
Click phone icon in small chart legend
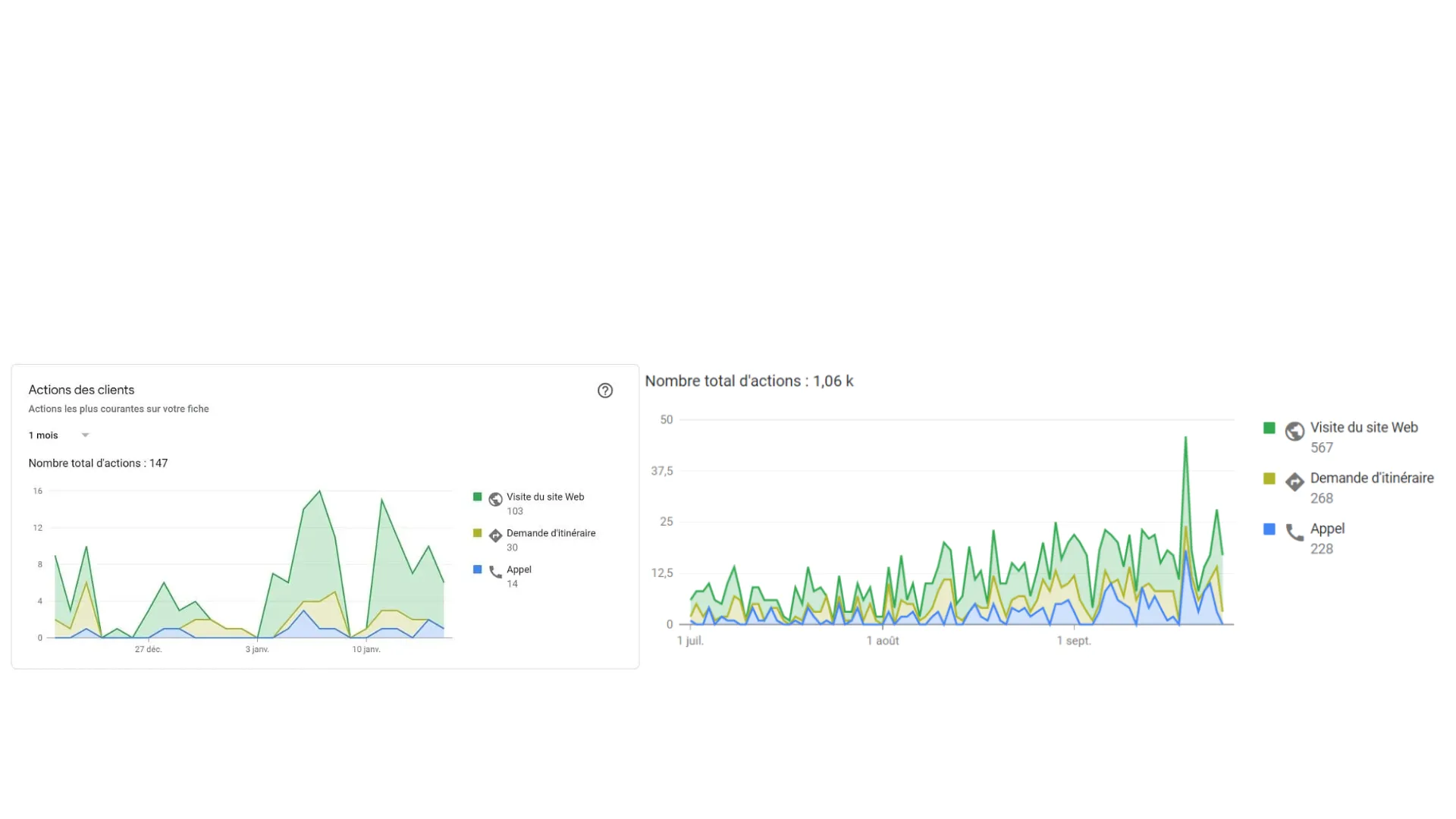495,572
